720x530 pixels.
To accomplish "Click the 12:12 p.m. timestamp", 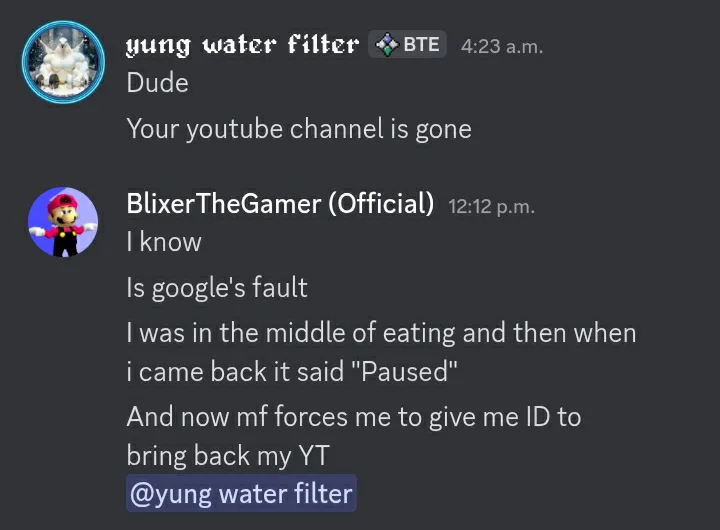I will tap(492, 207).
